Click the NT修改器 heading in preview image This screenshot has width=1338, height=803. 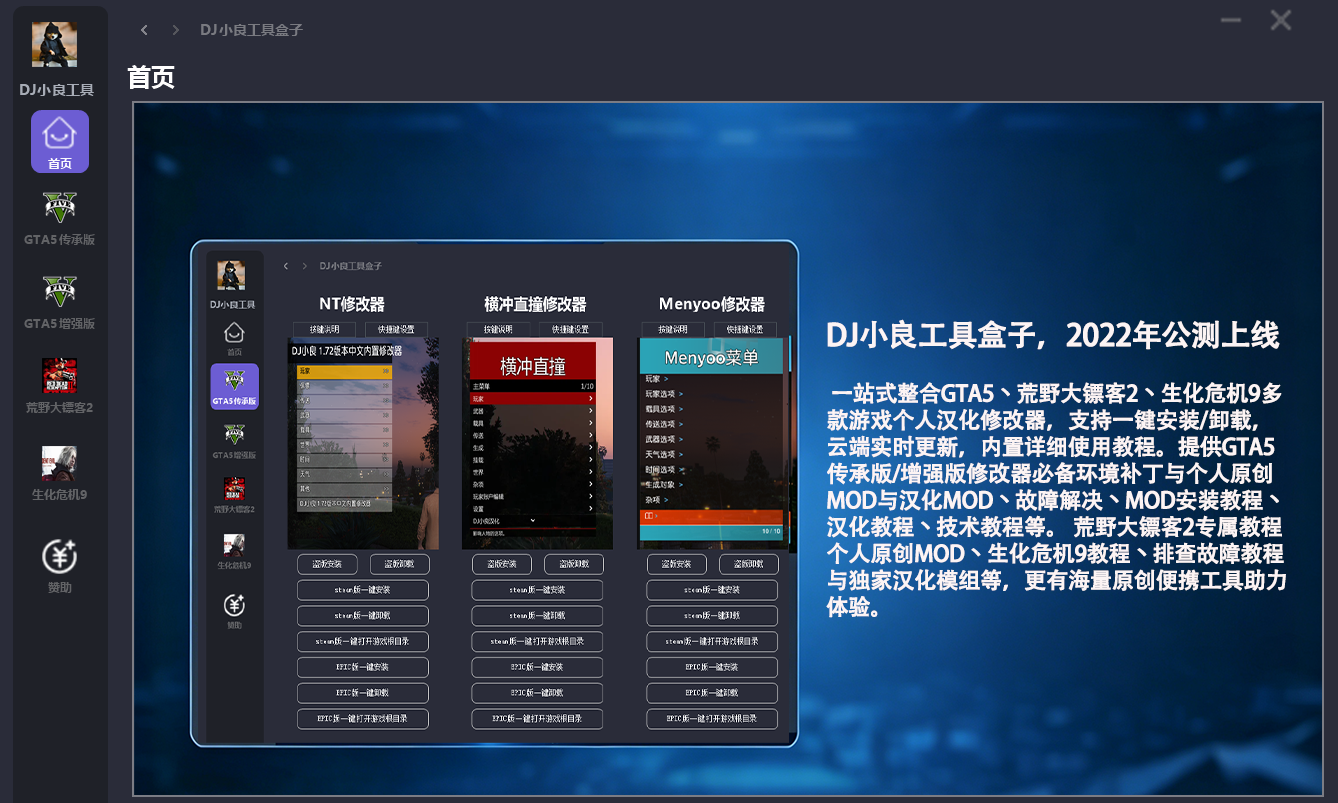click(352, 304)
